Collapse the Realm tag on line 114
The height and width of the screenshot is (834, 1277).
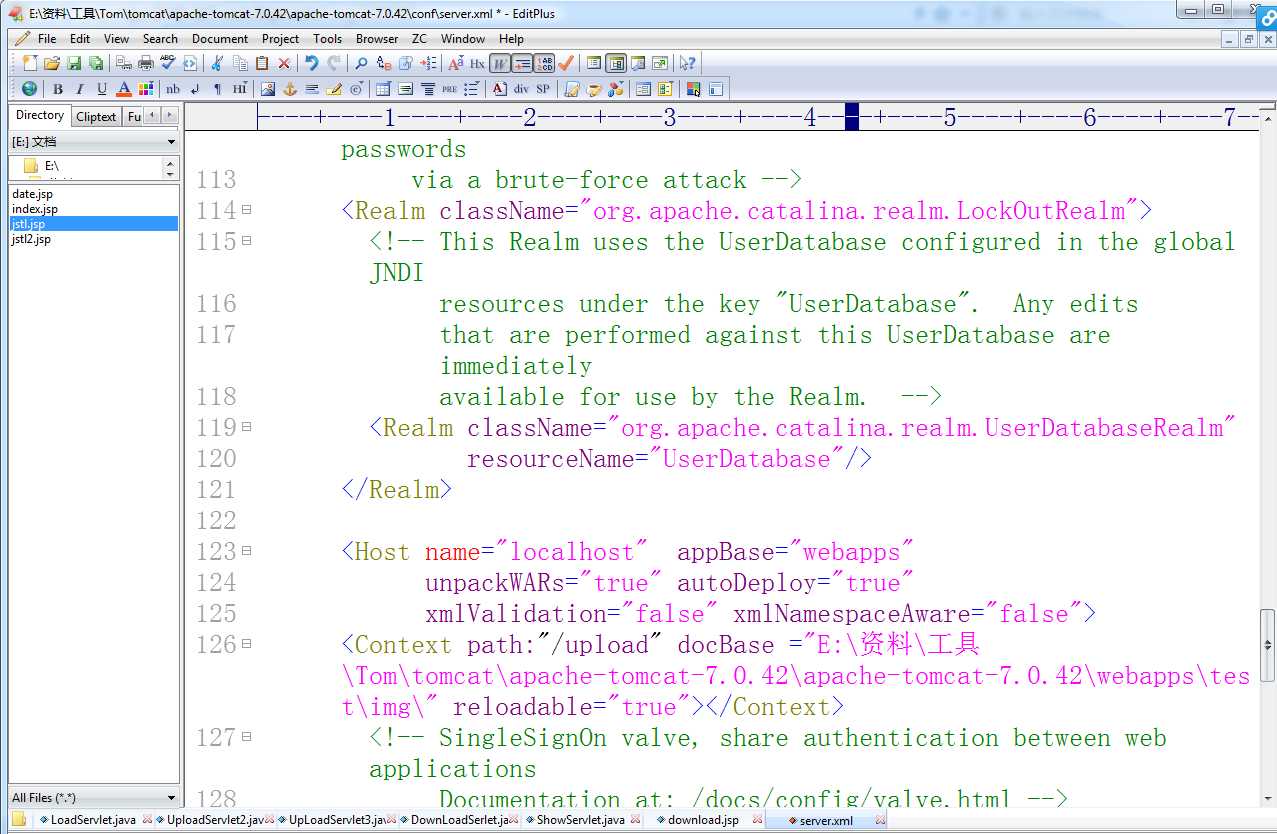pos(246,210)
